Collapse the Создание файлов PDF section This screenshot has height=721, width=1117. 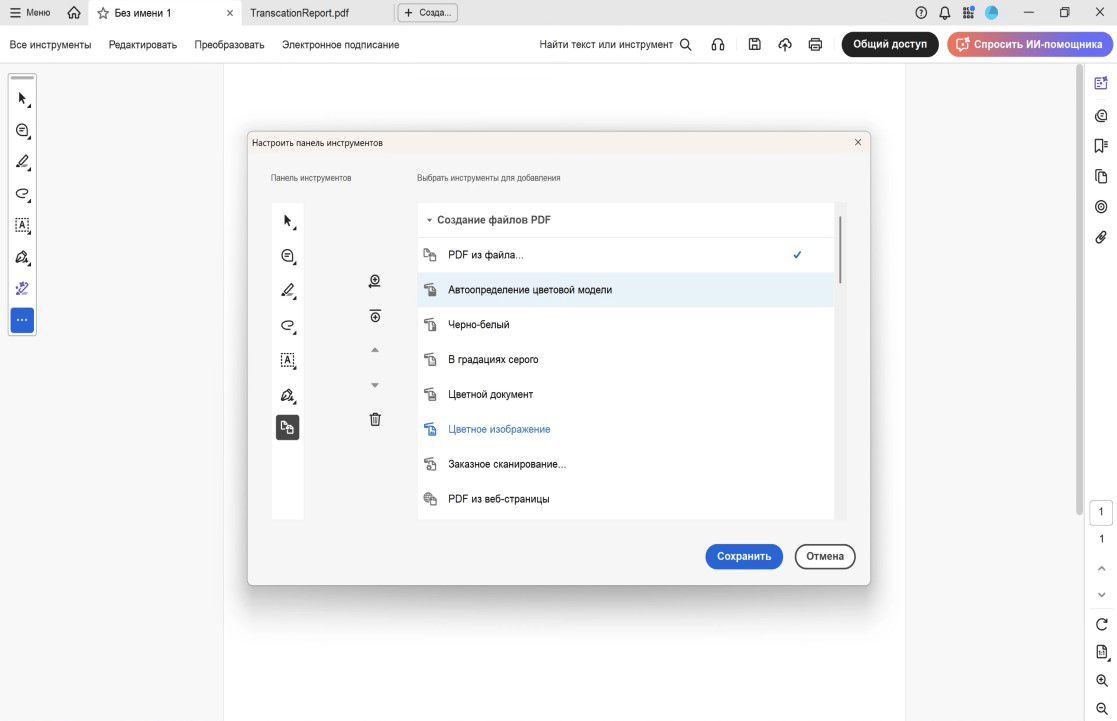click(429, 220)
